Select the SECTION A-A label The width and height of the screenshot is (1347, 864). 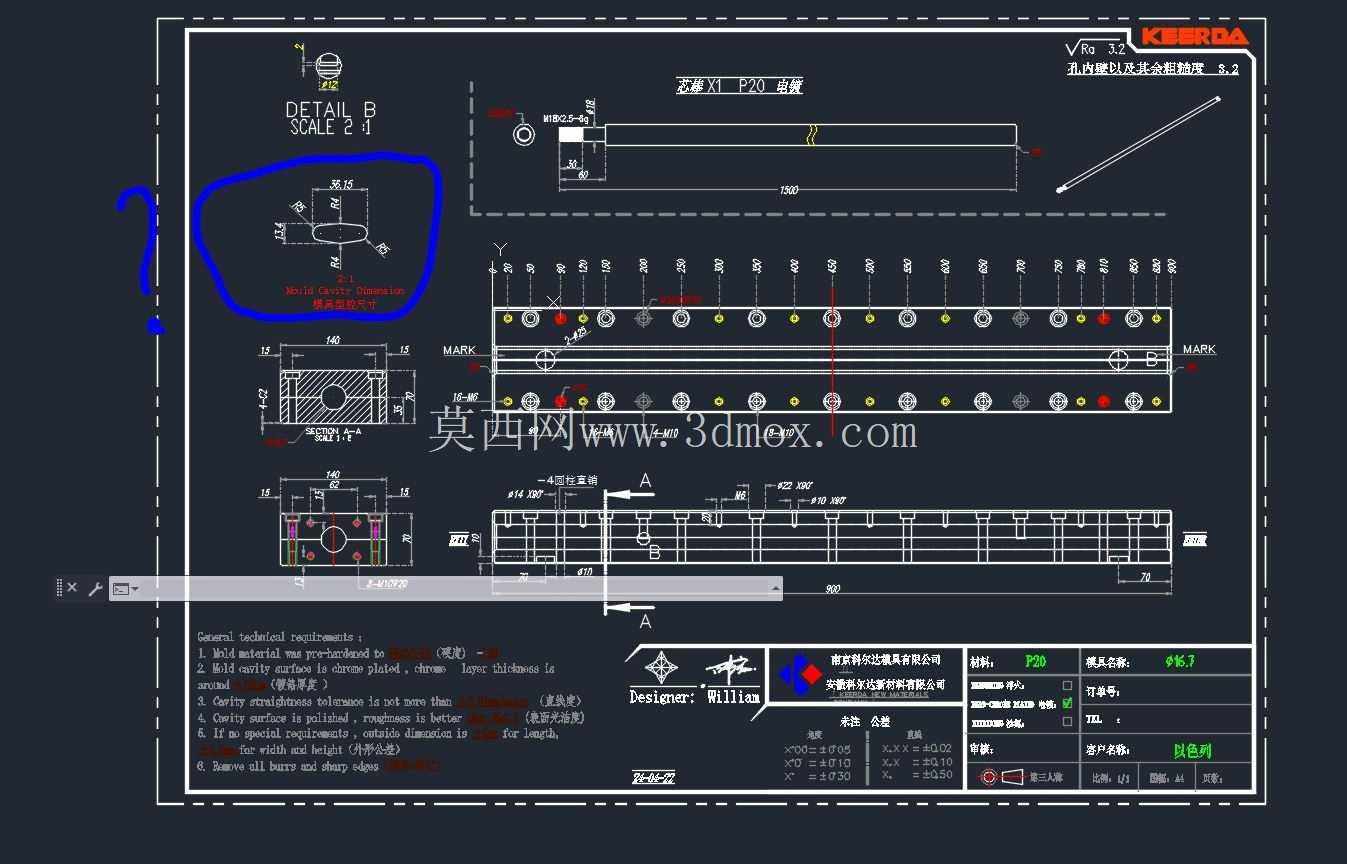[333, 431]
